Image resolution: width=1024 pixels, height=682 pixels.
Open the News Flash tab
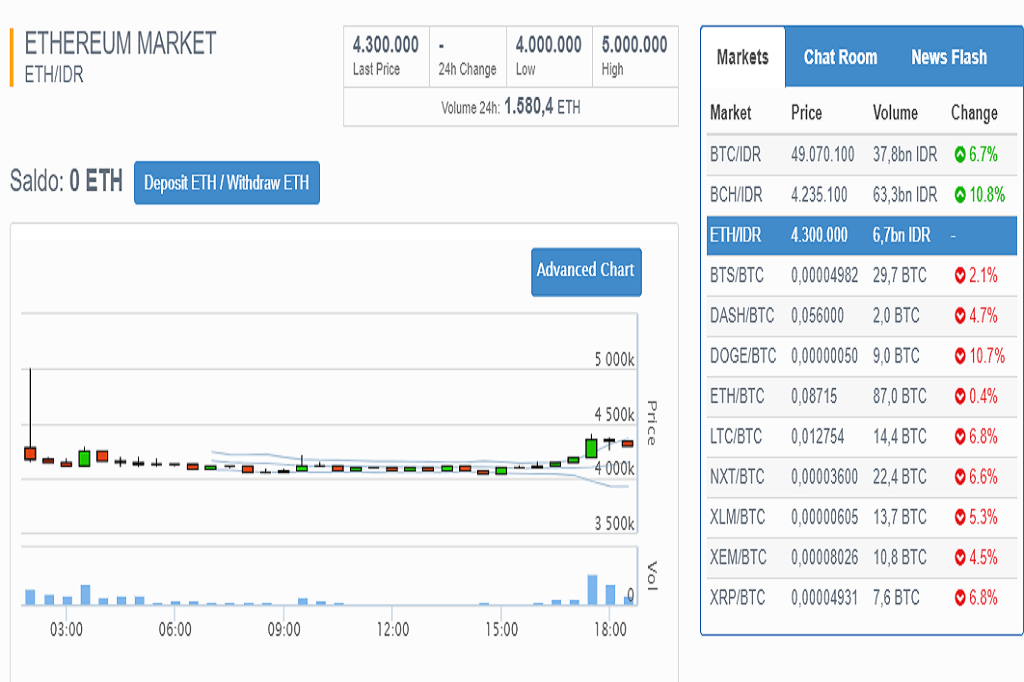[x=949, y=57]
